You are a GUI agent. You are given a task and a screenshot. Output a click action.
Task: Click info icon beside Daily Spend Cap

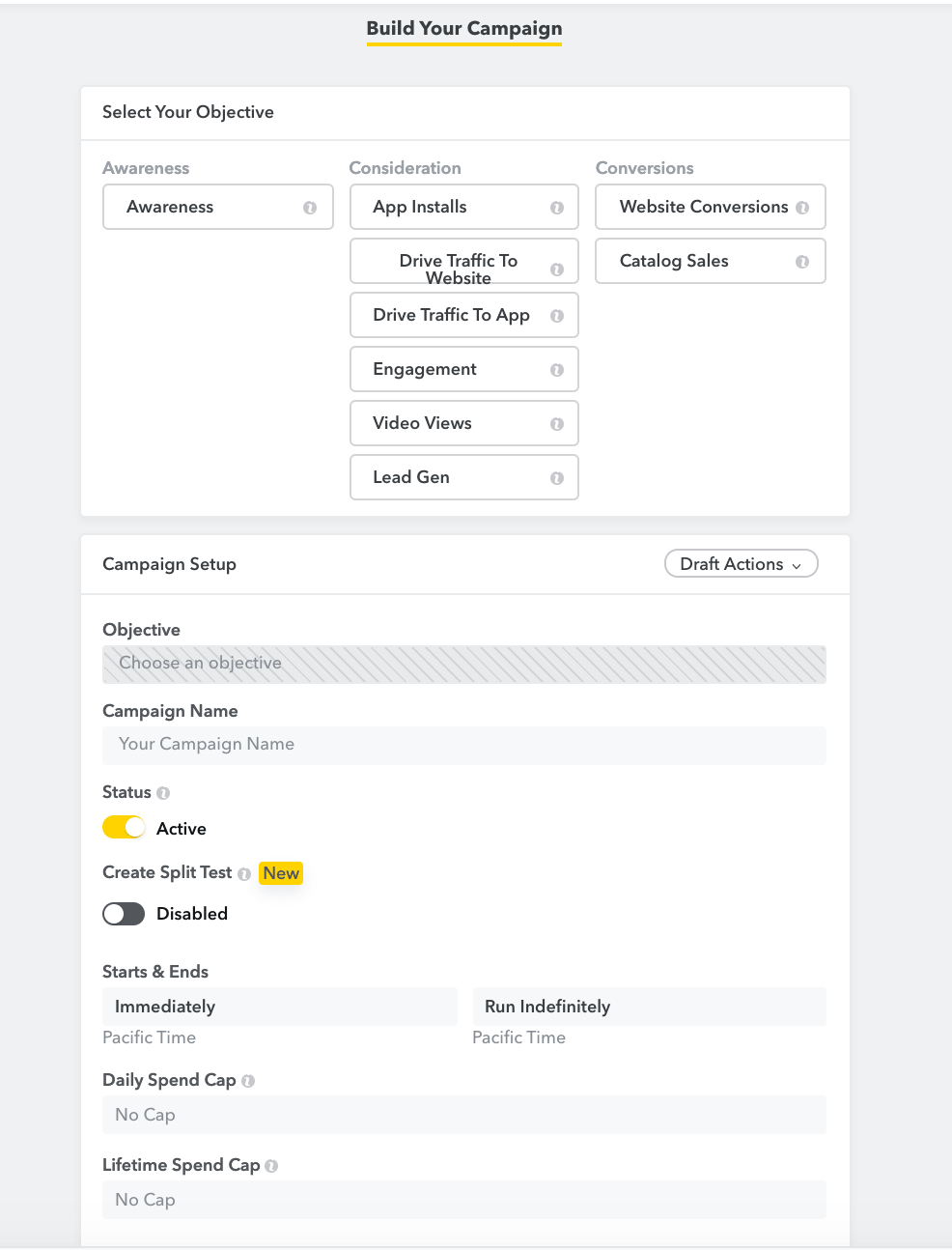tap(248, 1081)
